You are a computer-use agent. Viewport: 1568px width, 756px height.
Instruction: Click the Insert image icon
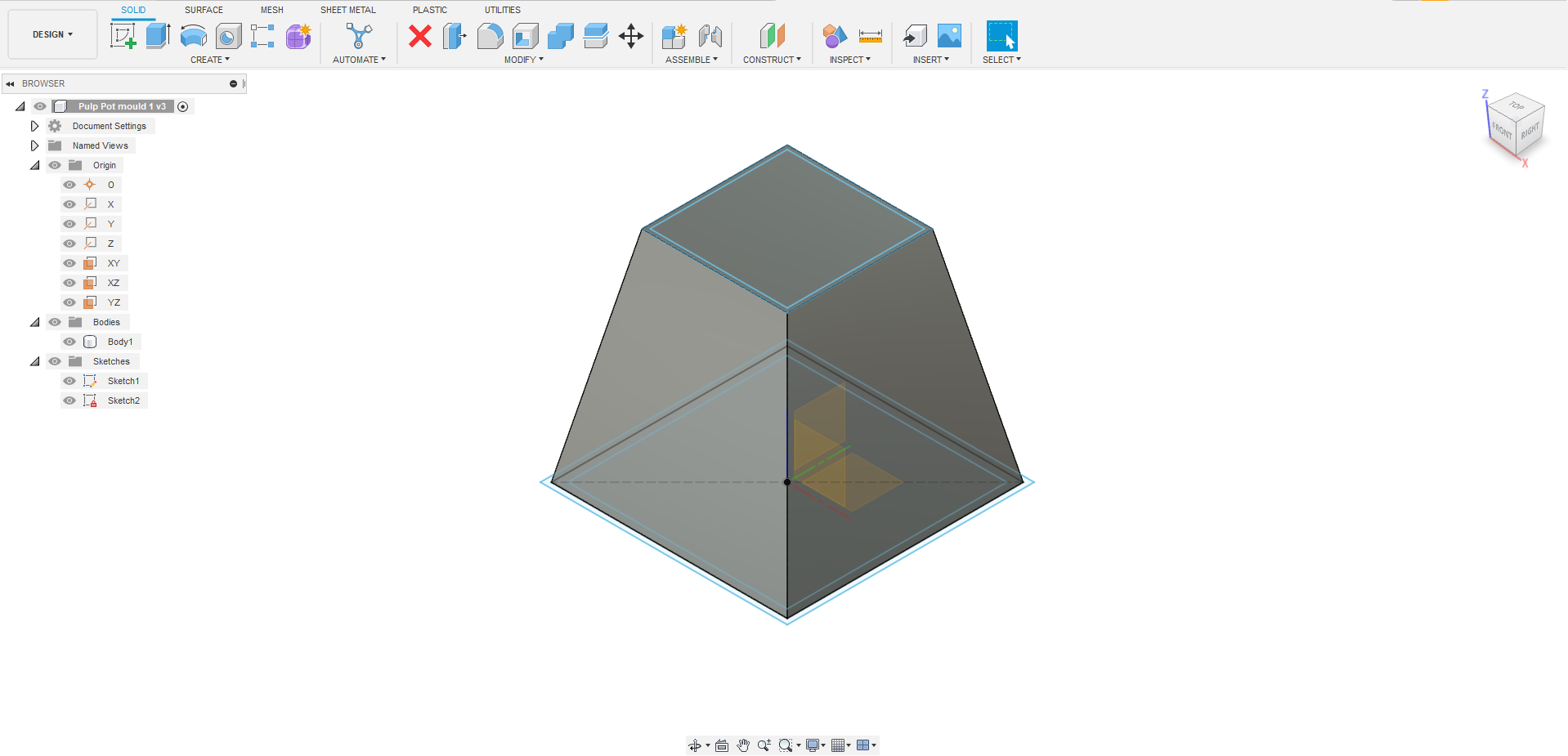pos(949,36)
